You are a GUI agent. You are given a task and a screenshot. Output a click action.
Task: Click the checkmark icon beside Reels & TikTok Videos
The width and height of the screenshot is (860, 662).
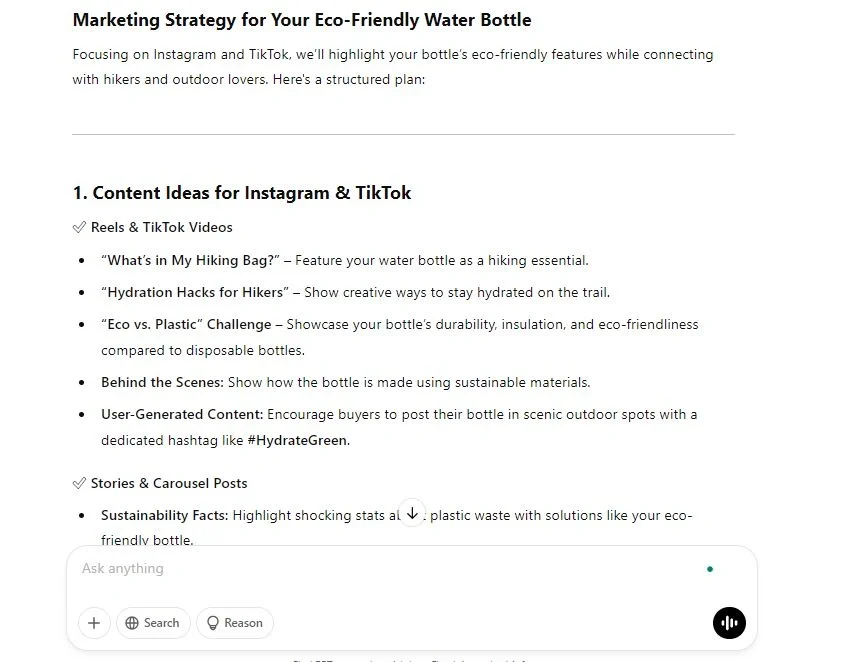(79, 227)
